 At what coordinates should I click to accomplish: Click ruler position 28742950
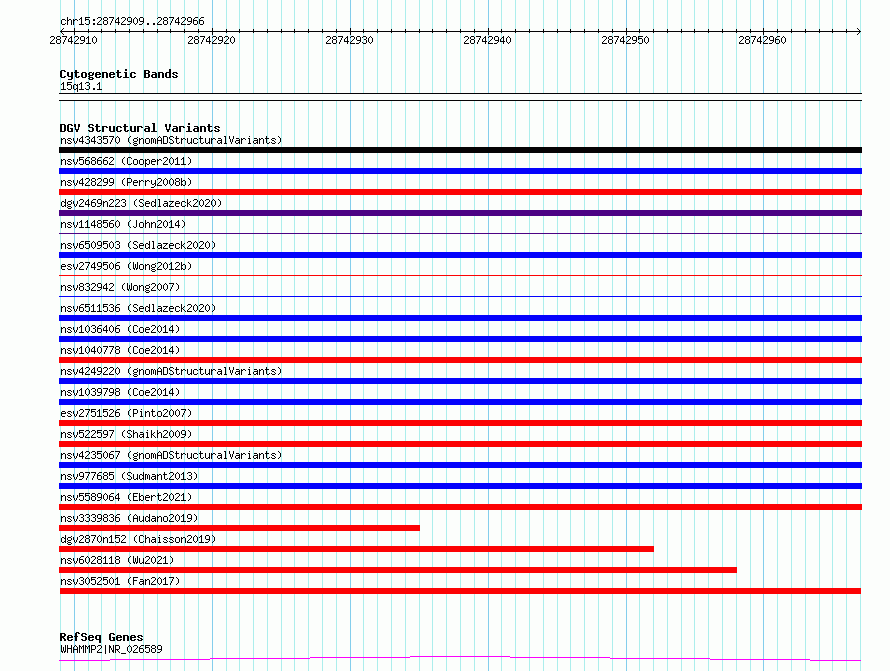coord(625,40)
